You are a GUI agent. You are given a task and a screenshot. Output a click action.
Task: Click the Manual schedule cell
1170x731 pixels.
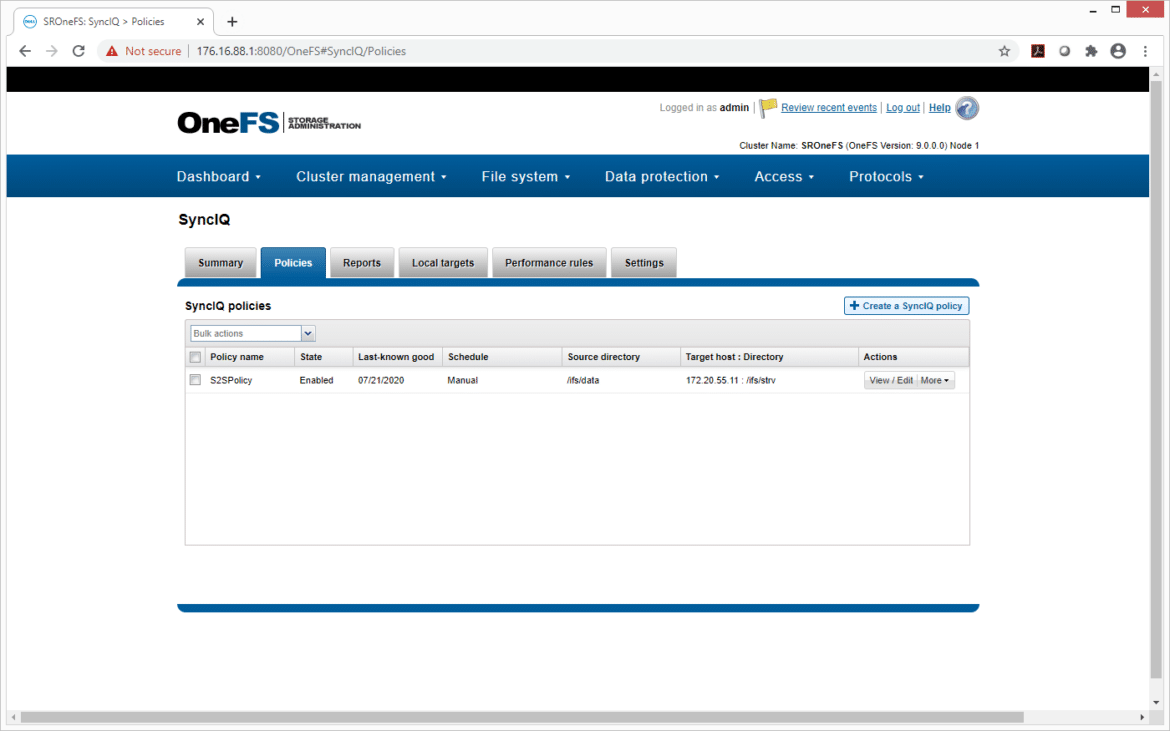pos(463,380)
